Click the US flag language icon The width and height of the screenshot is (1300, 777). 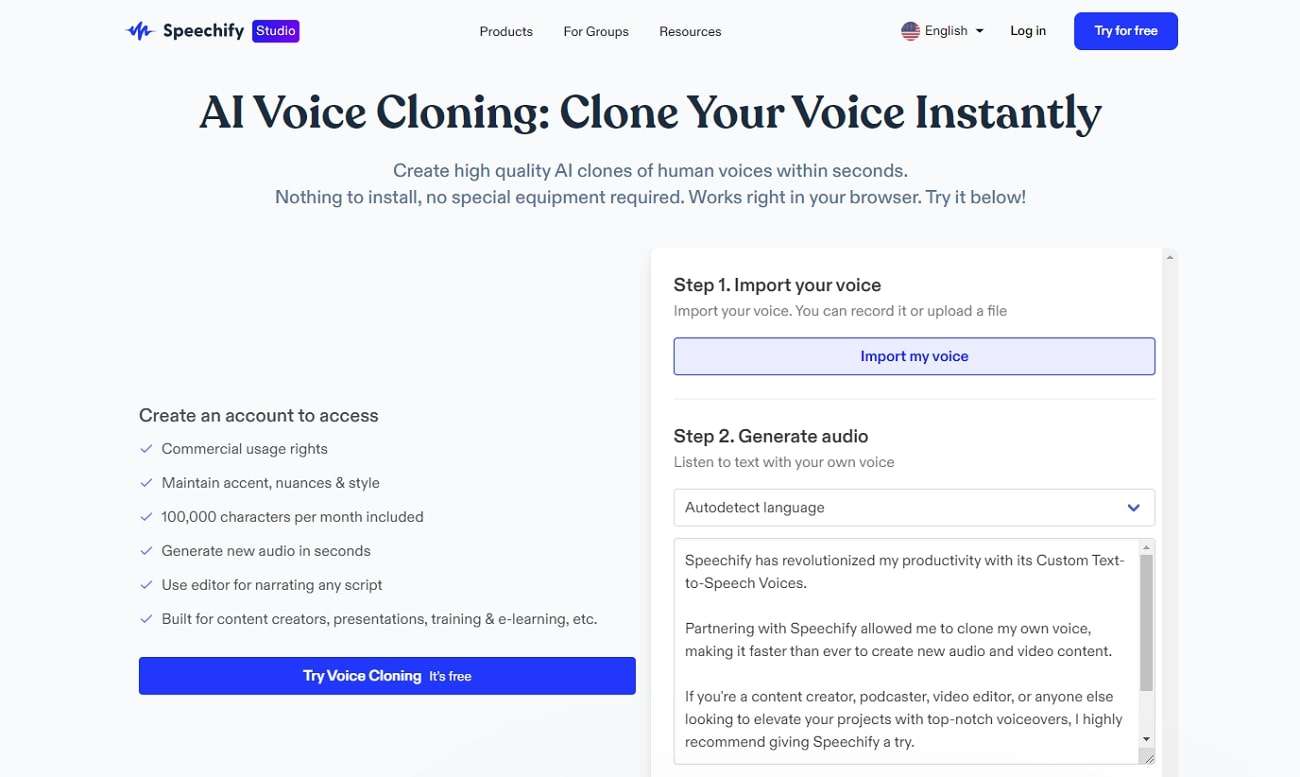[x=910, y=31]
